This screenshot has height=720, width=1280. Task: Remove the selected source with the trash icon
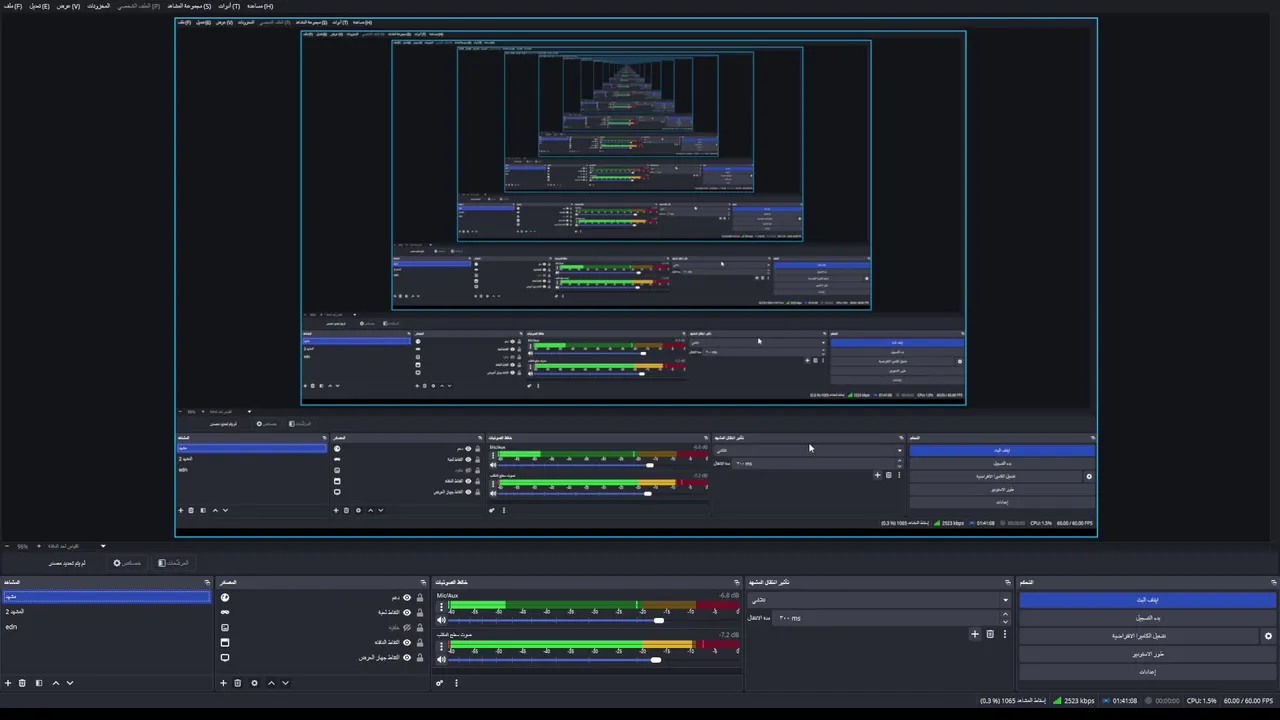coord(237,683)
